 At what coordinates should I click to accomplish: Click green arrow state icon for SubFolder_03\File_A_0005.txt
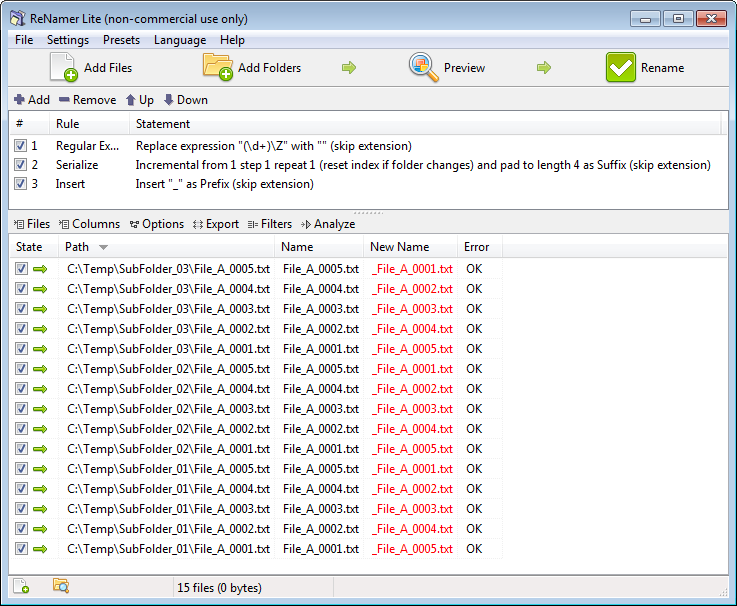(40, 269)
